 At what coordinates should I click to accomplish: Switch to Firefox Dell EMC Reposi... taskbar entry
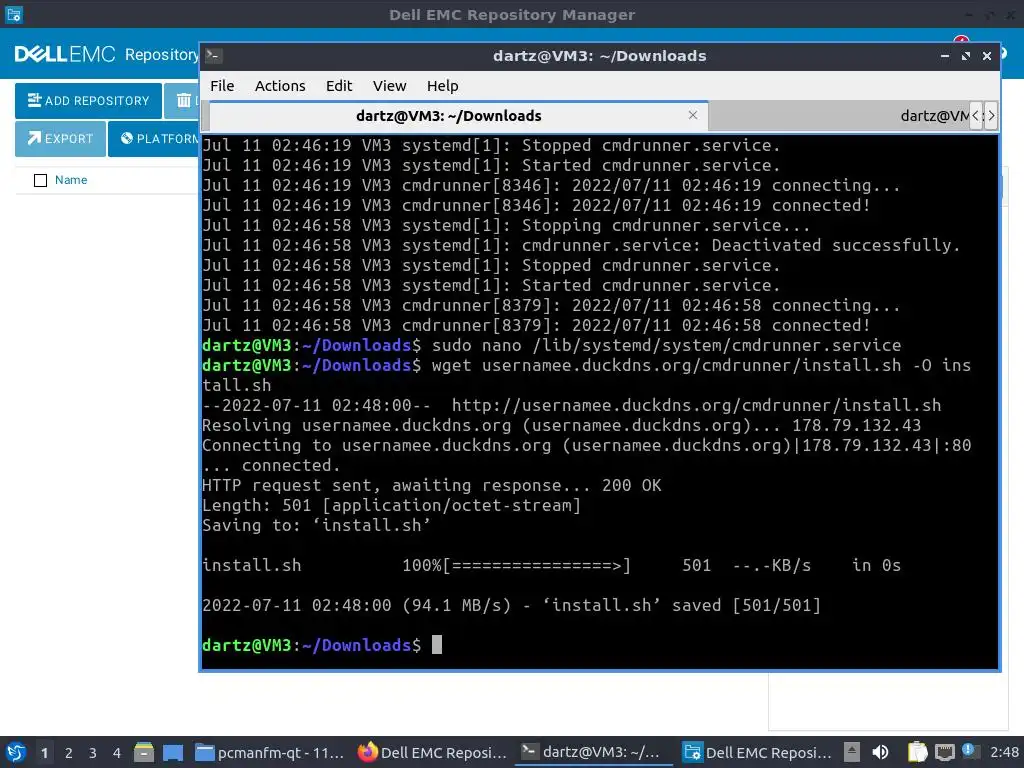tap(432, 752)
